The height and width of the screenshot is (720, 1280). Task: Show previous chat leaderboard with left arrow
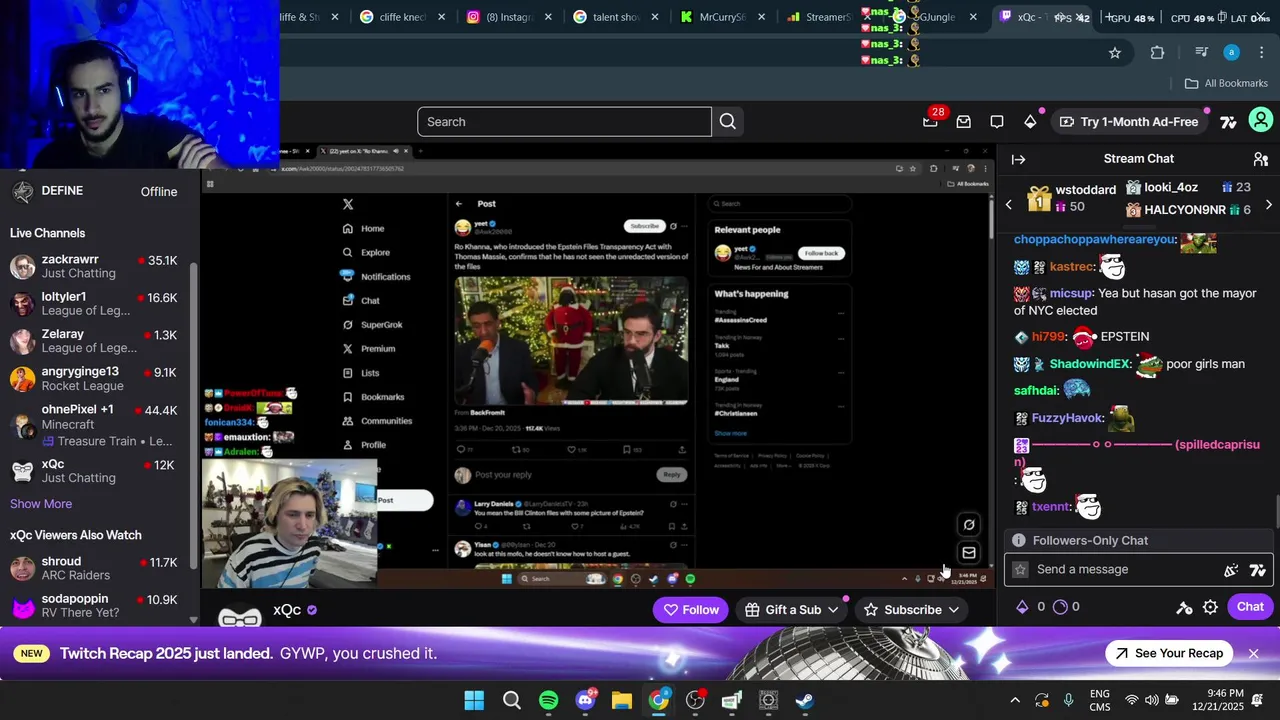click(x=1008, y=205)
